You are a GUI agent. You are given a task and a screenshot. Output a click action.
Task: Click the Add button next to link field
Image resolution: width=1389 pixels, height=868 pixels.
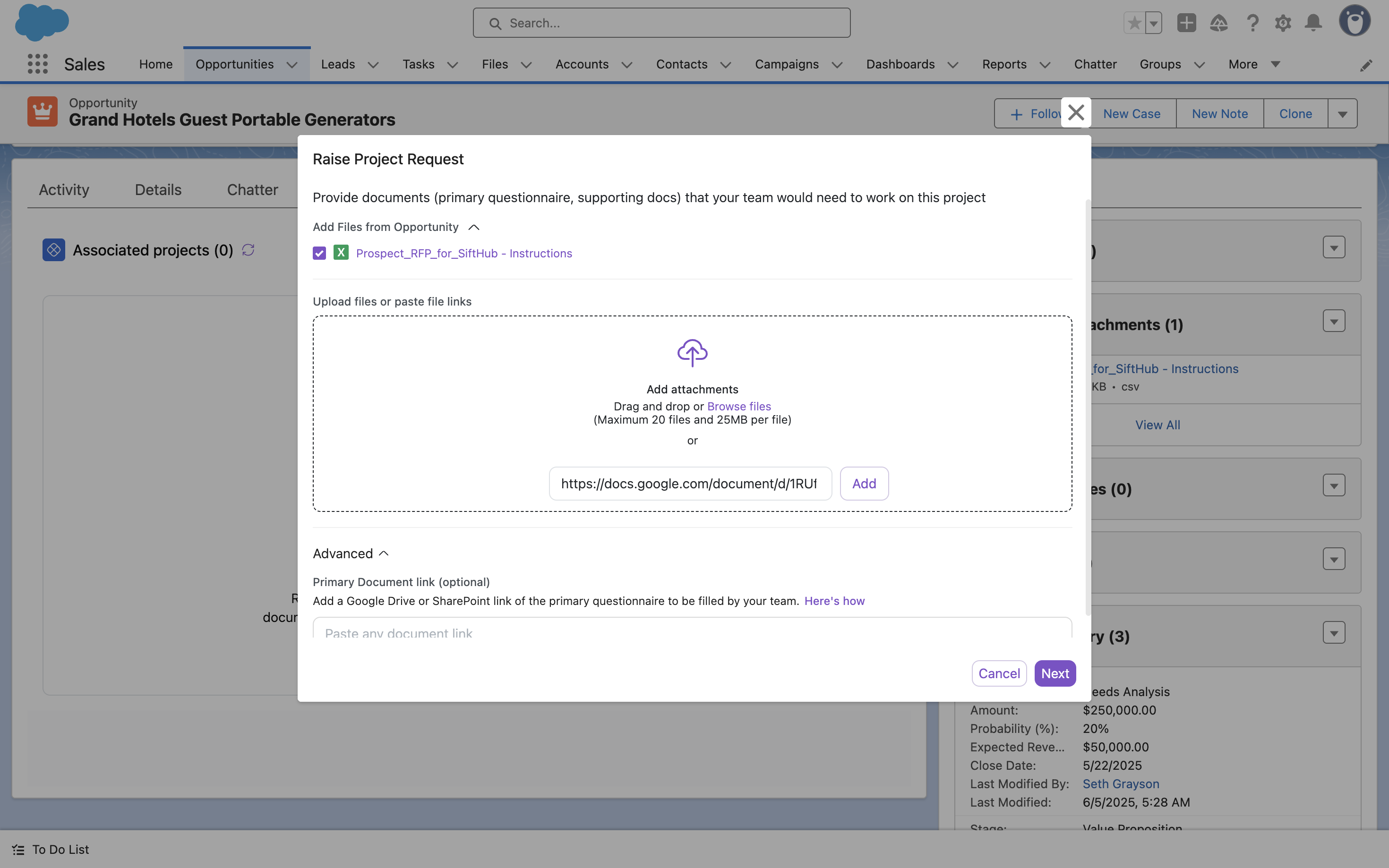(x=864, y=484)
